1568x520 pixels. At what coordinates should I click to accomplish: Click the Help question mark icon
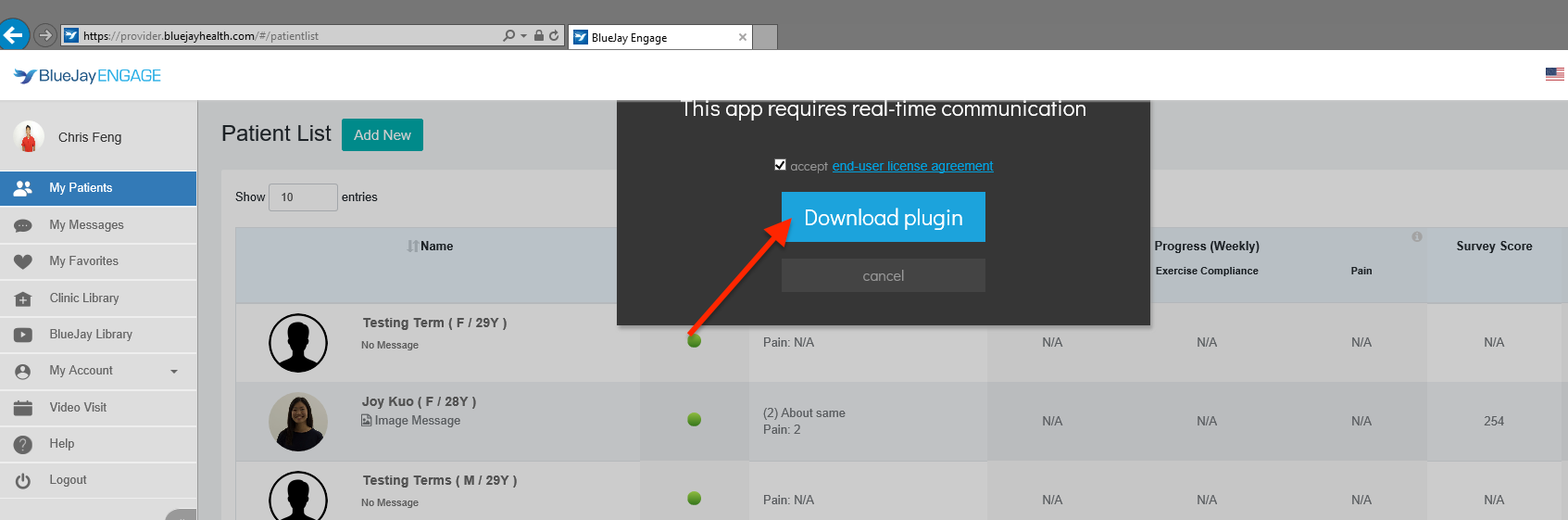[23, 444]
